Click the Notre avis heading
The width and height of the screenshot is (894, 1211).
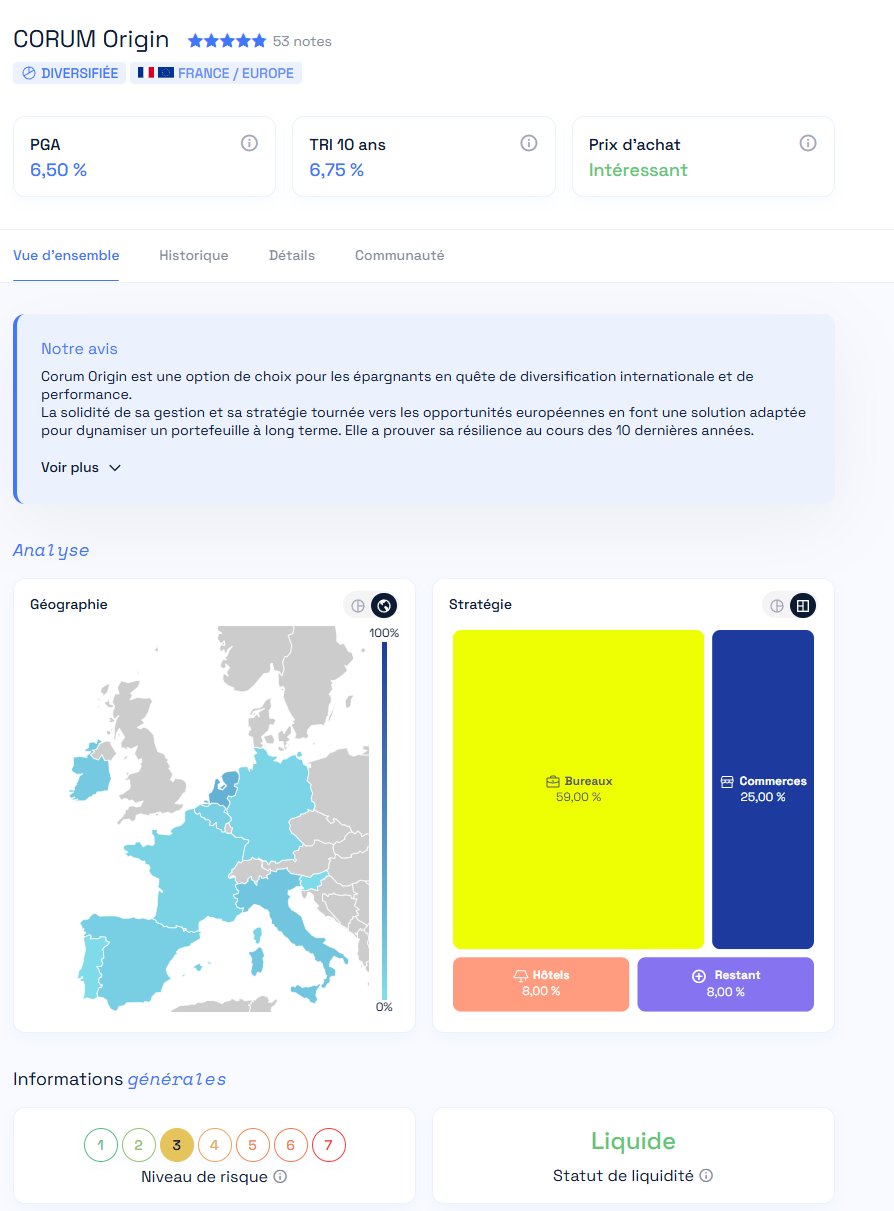[x=79, y=349]
